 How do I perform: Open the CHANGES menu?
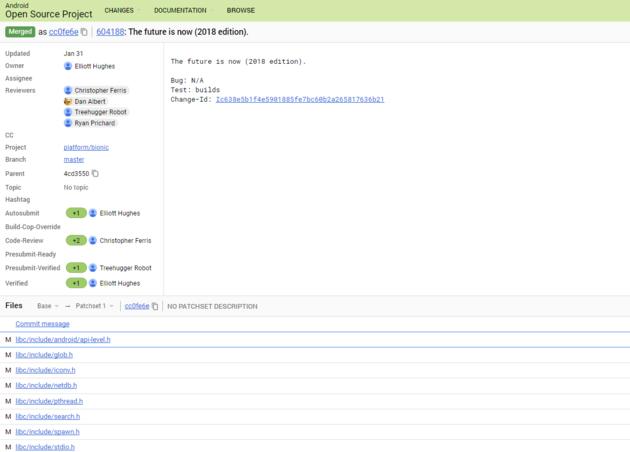(x=121, y=11)
